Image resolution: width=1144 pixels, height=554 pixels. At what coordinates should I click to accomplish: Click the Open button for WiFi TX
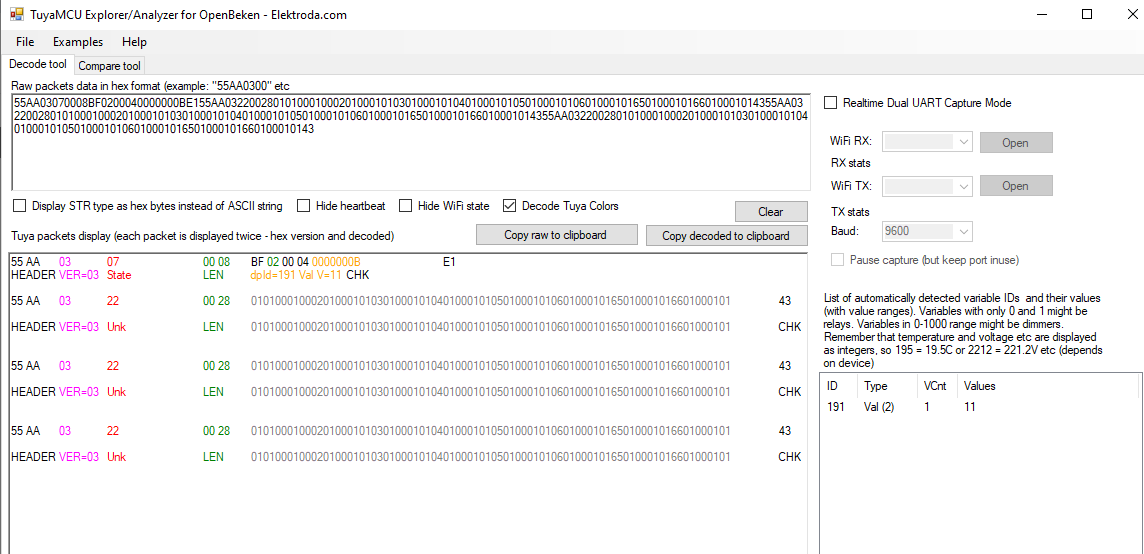(1016, 186)
